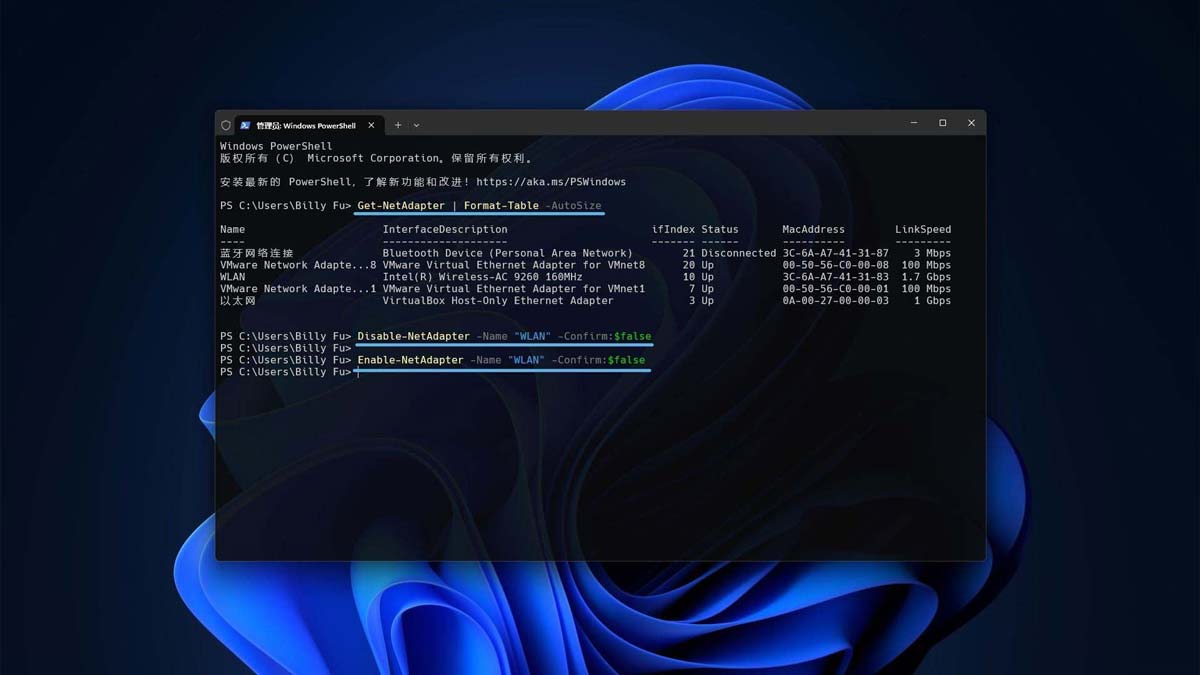Click the Disable-NetAdapter command text

pyautogui.click(x=413, y=336)
